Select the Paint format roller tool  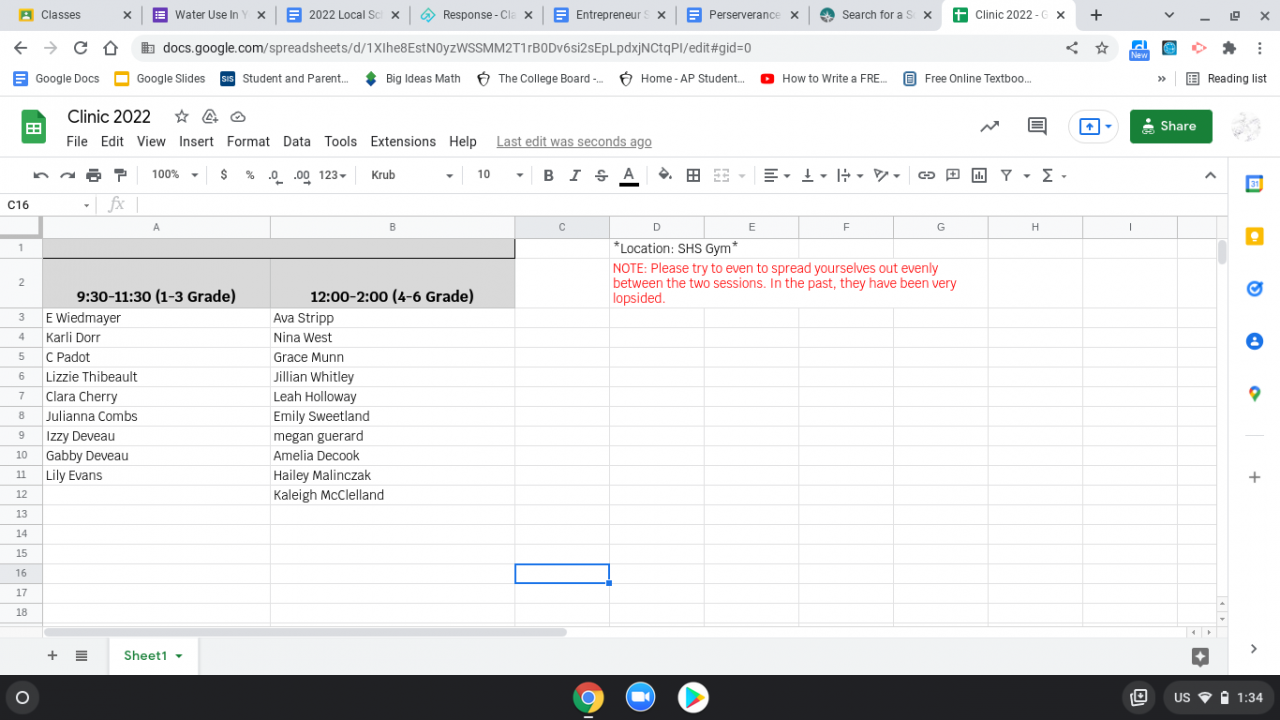[x=120, y=175]
